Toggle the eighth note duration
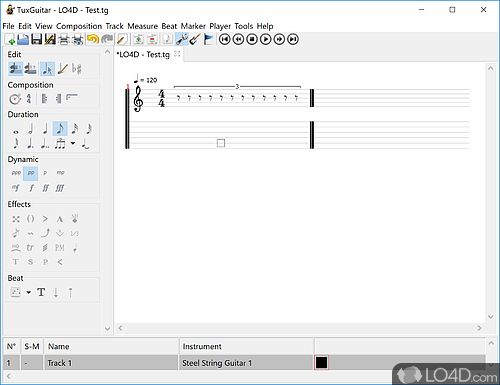Screen dimensions: 500x385 [x=60, y=129]
